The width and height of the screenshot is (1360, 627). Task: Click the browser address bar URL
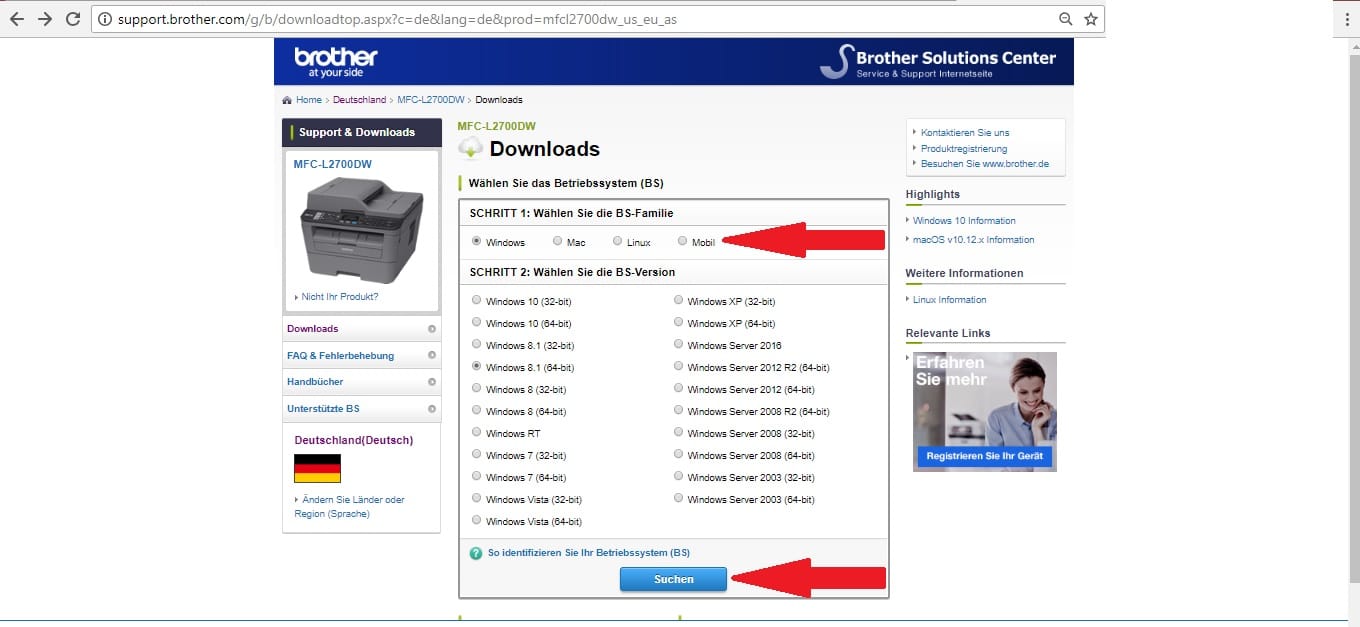(x=397, y=19)
